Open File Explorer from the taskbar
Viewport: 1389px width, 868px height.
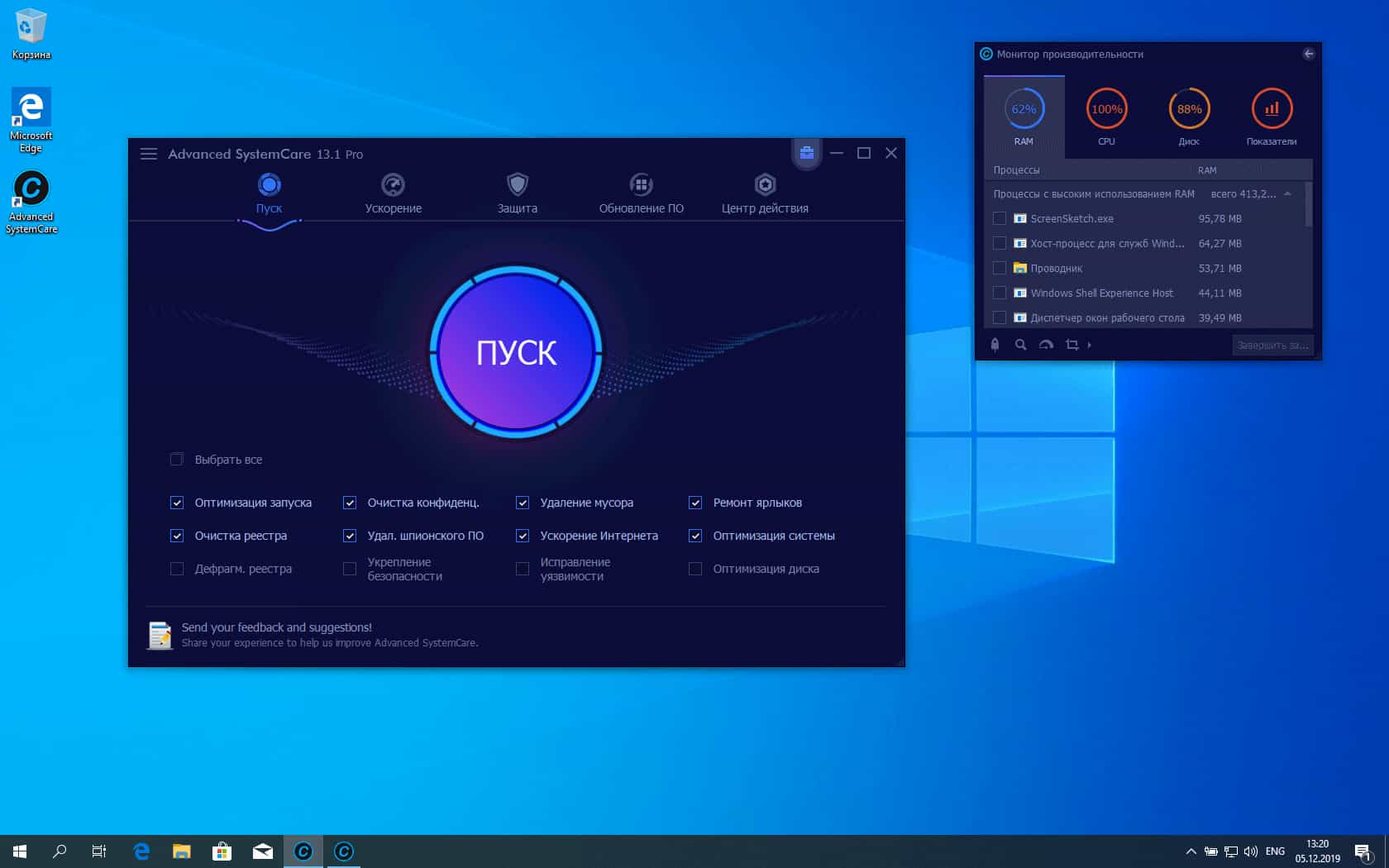181,851
